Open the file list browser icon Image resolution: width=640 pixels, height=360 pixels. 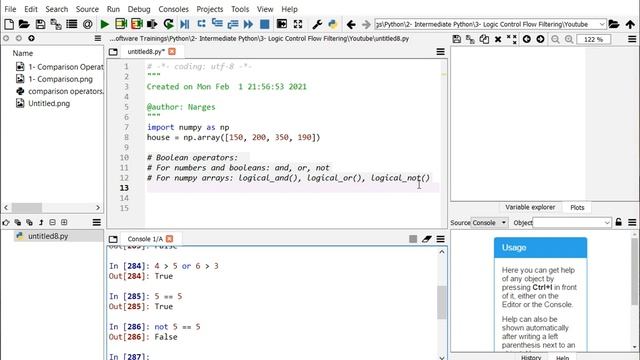[x=72, y=24]
